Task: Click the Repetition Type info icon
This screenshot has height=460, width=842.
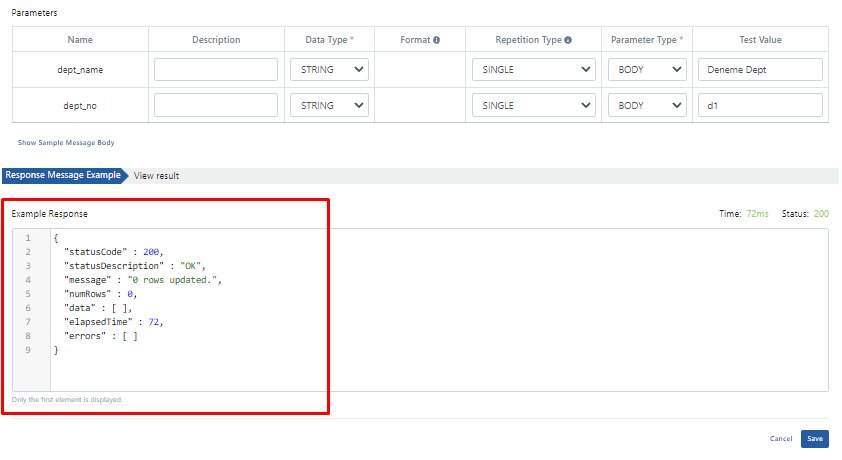Action: click(x=568, y=40)
